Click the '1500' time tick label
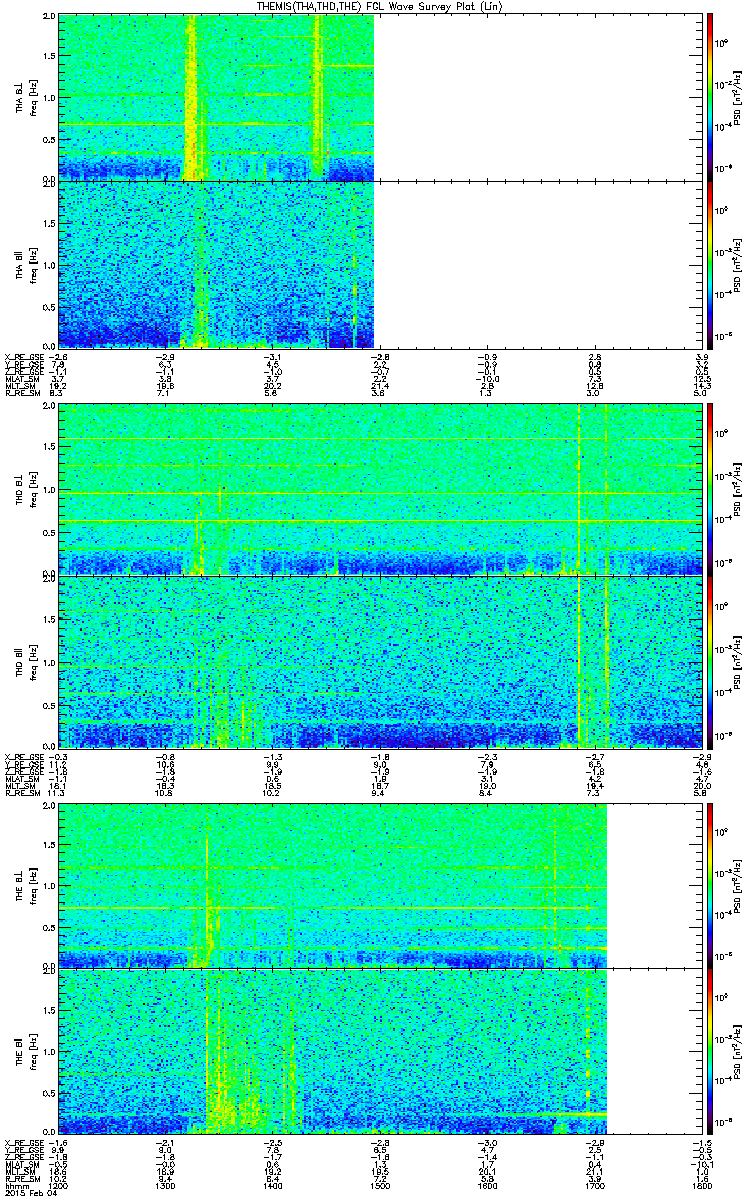Screen dimensions: 750x1200 point(380,1186)
